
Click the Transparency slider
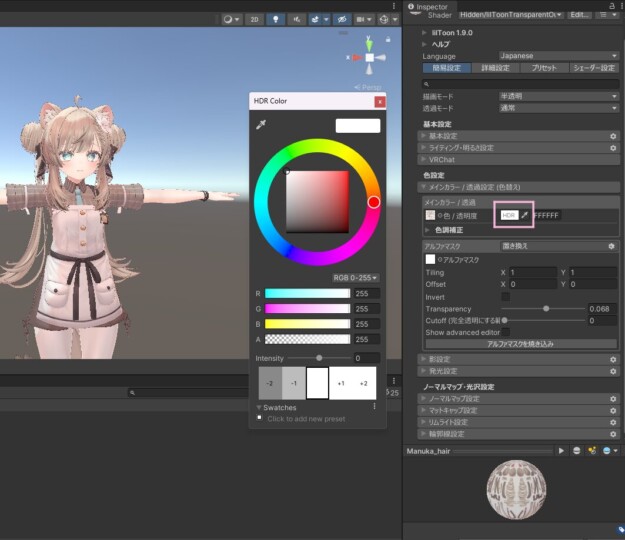point(543,309)
